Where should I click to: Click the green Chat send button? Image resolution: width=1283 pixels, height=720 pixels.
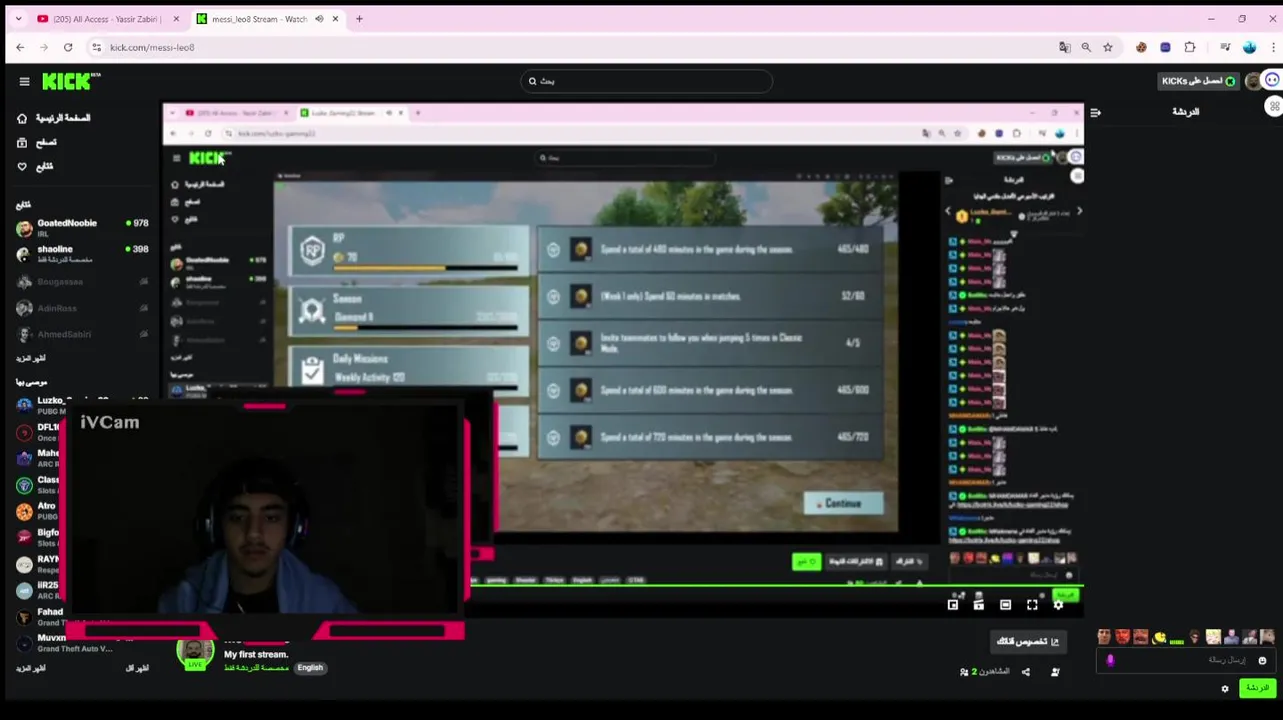1256,688
